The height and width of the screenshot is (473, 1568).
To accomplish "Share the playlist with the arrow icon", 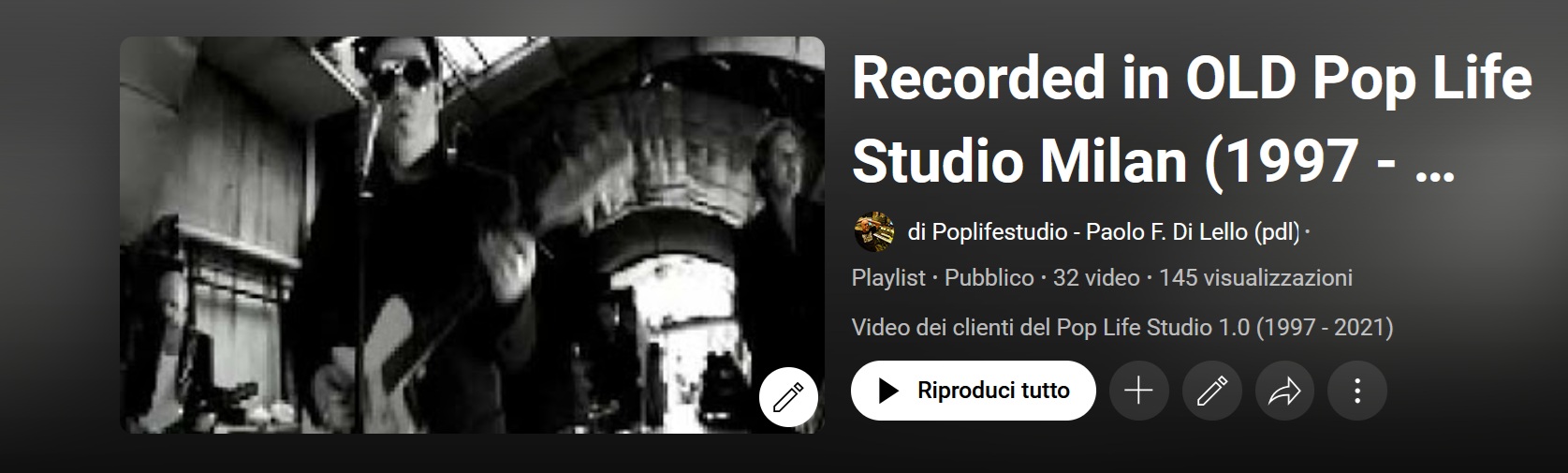I will [1284, 391].
